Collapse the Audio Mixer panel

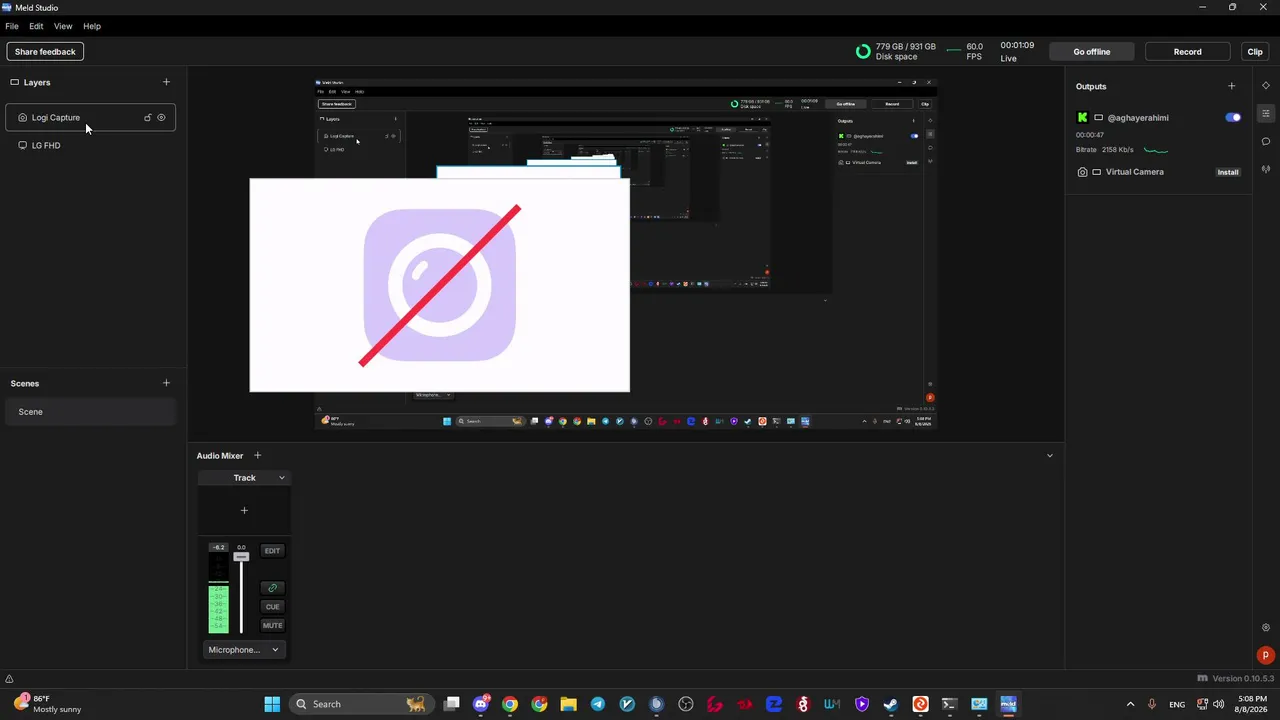pyautogui.click(x=1049, y=455)
